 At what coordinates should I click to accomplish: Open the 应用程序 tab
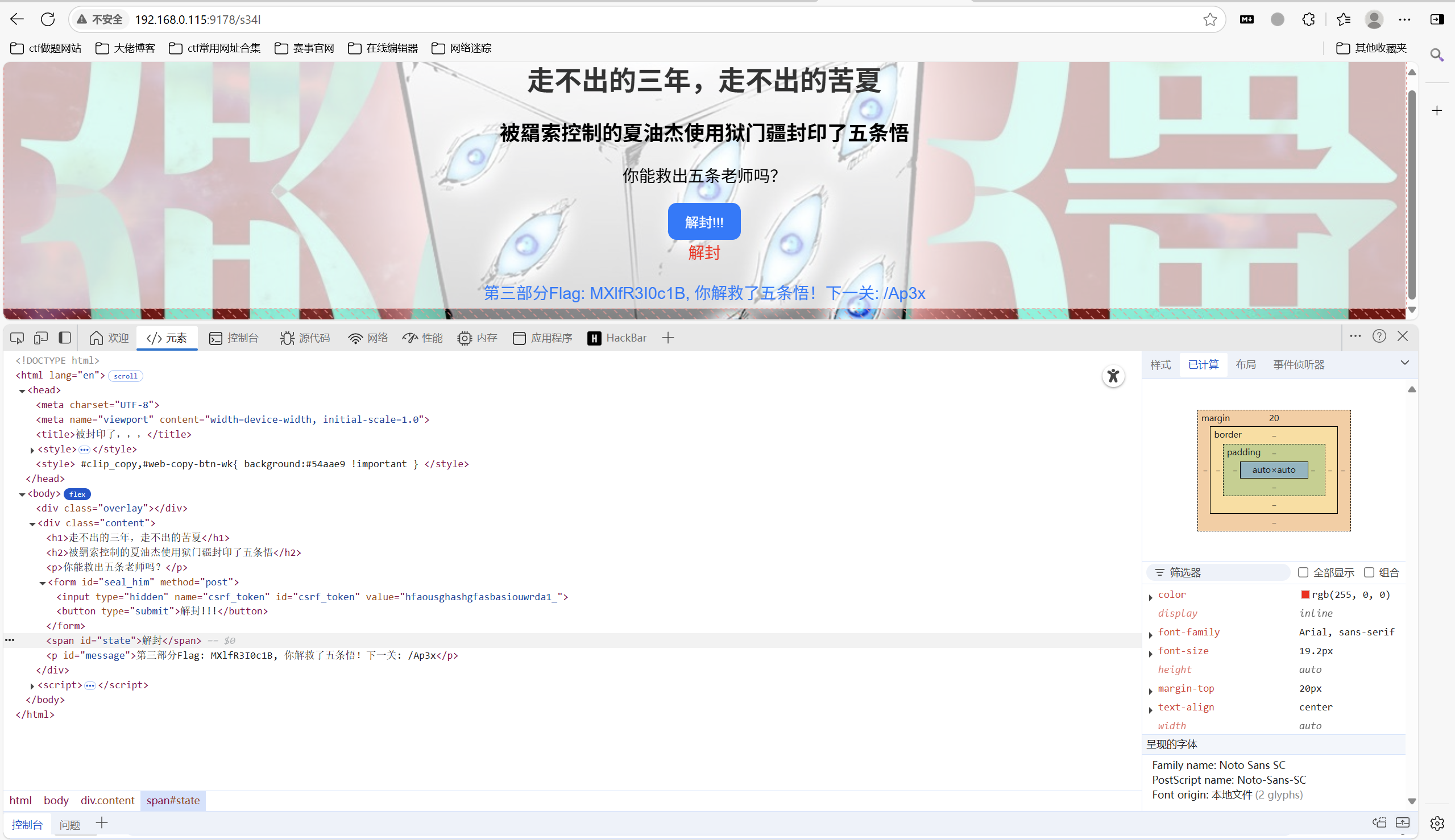coord(542,338)
